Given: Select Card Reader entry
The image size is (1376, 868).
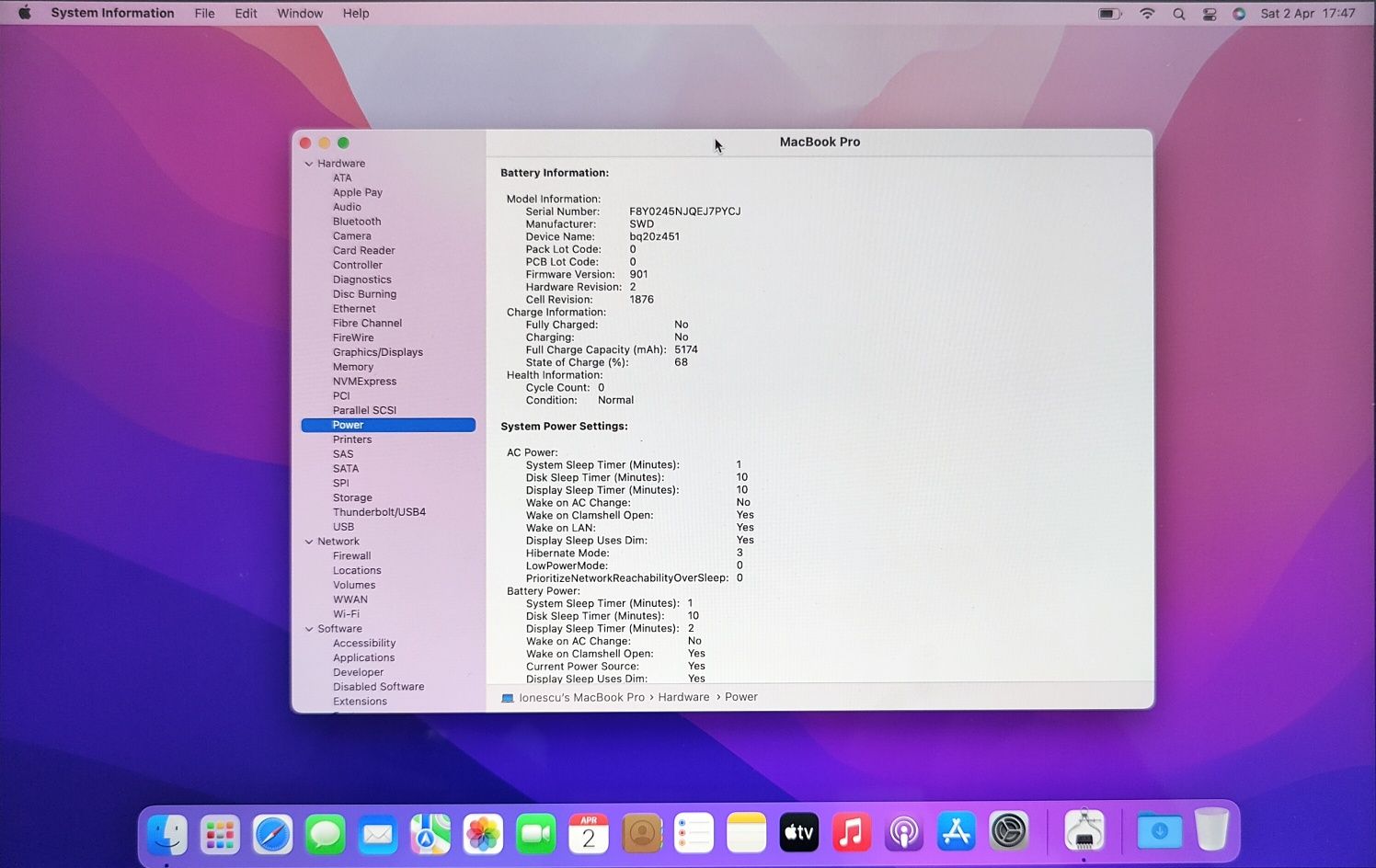Looking at the screenshot, I should pyautogui.click(x=364, y=250).
